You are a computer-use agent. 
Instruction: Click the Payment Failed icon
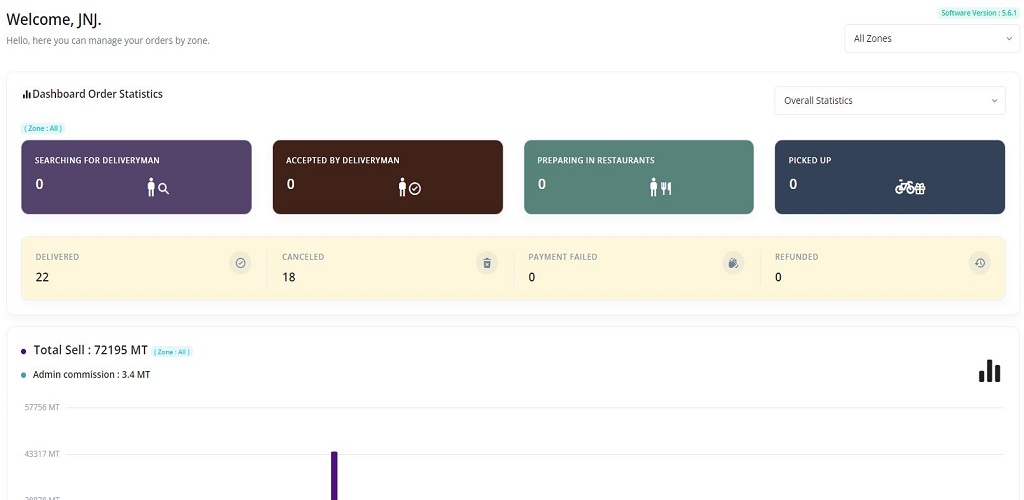[733, 263]
